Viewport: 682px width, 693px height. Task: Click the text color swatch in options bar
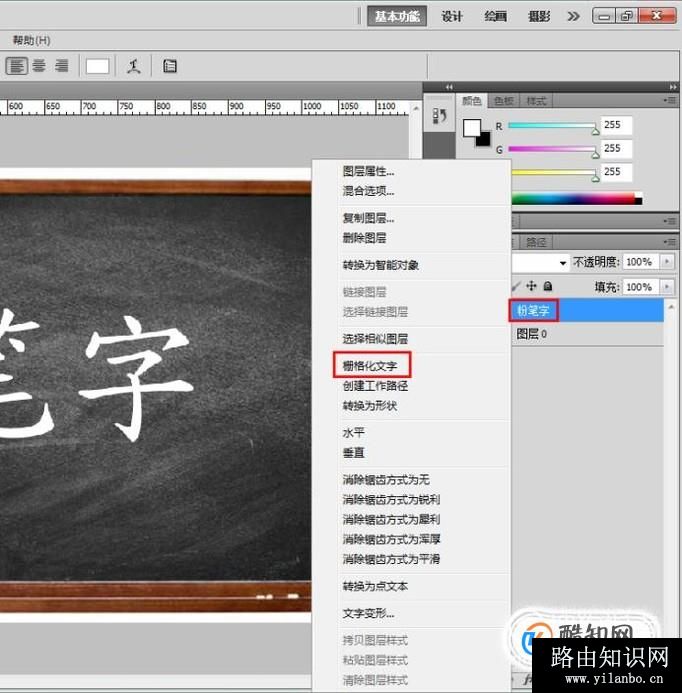pos(97,66)
